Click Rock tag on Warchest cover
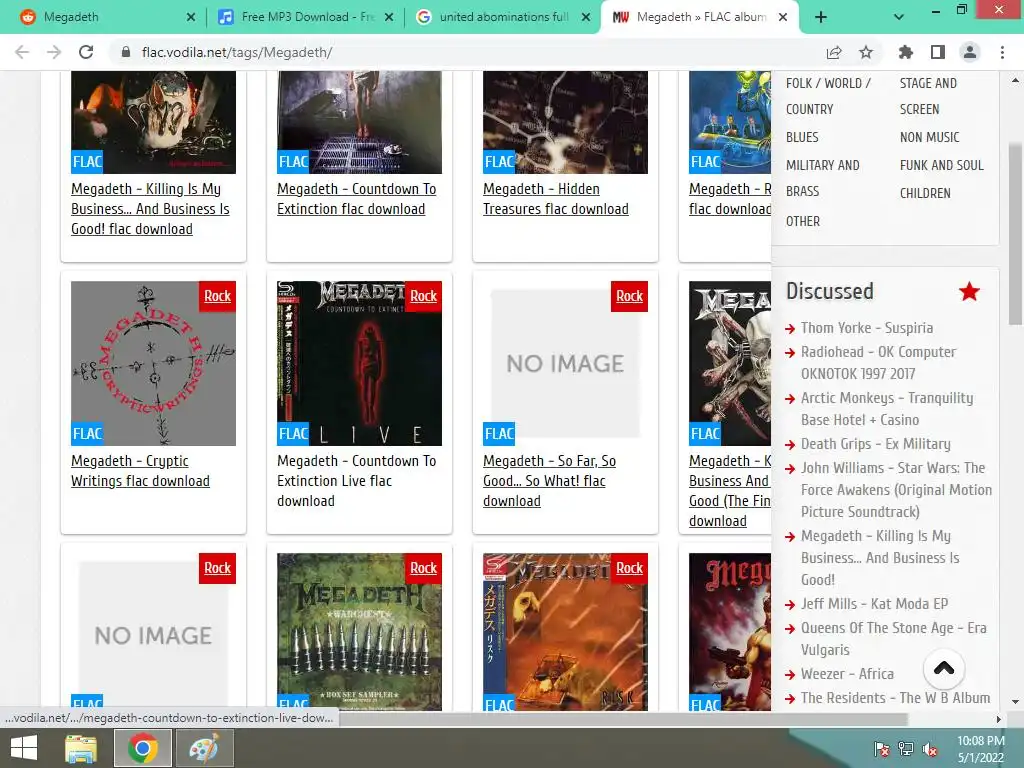1024x768 pixels. [x=423, y=568]
